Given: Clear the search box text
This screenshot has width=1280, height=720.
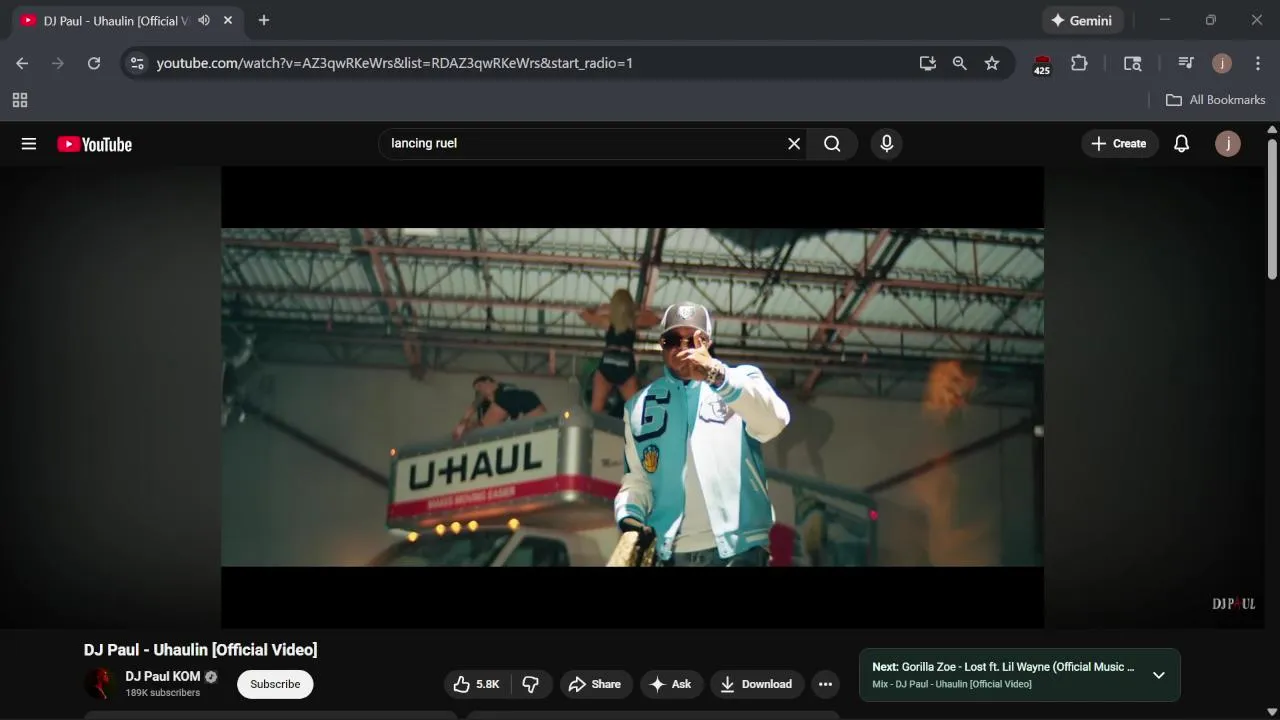Looking at the screenshot, I should (x=794, y=144).
